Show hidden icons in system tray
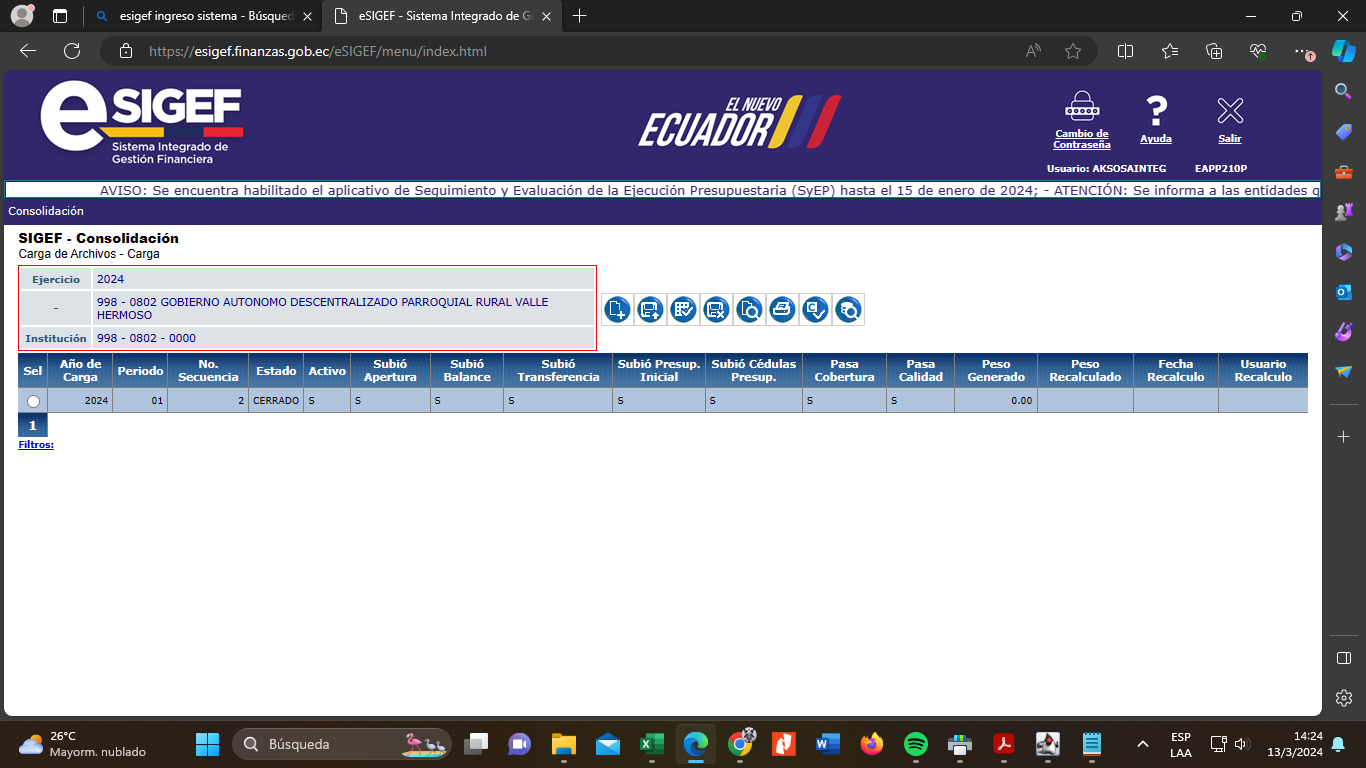This screenshot has height=768, width=1366. [x=1142, y=744]
